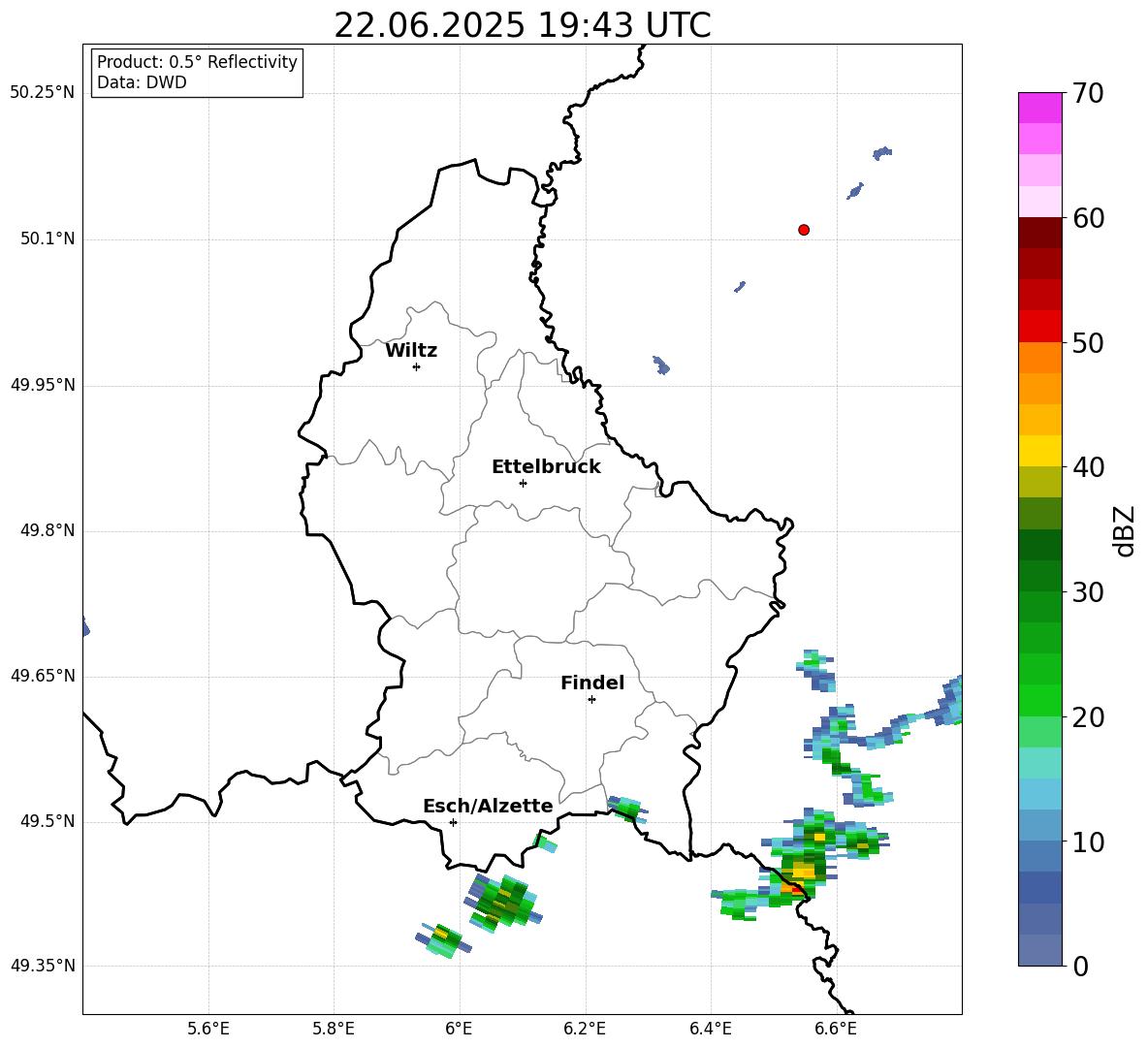Click the Ettelbruck city label
This screenshot has height=1048, width=1148.
546,467
